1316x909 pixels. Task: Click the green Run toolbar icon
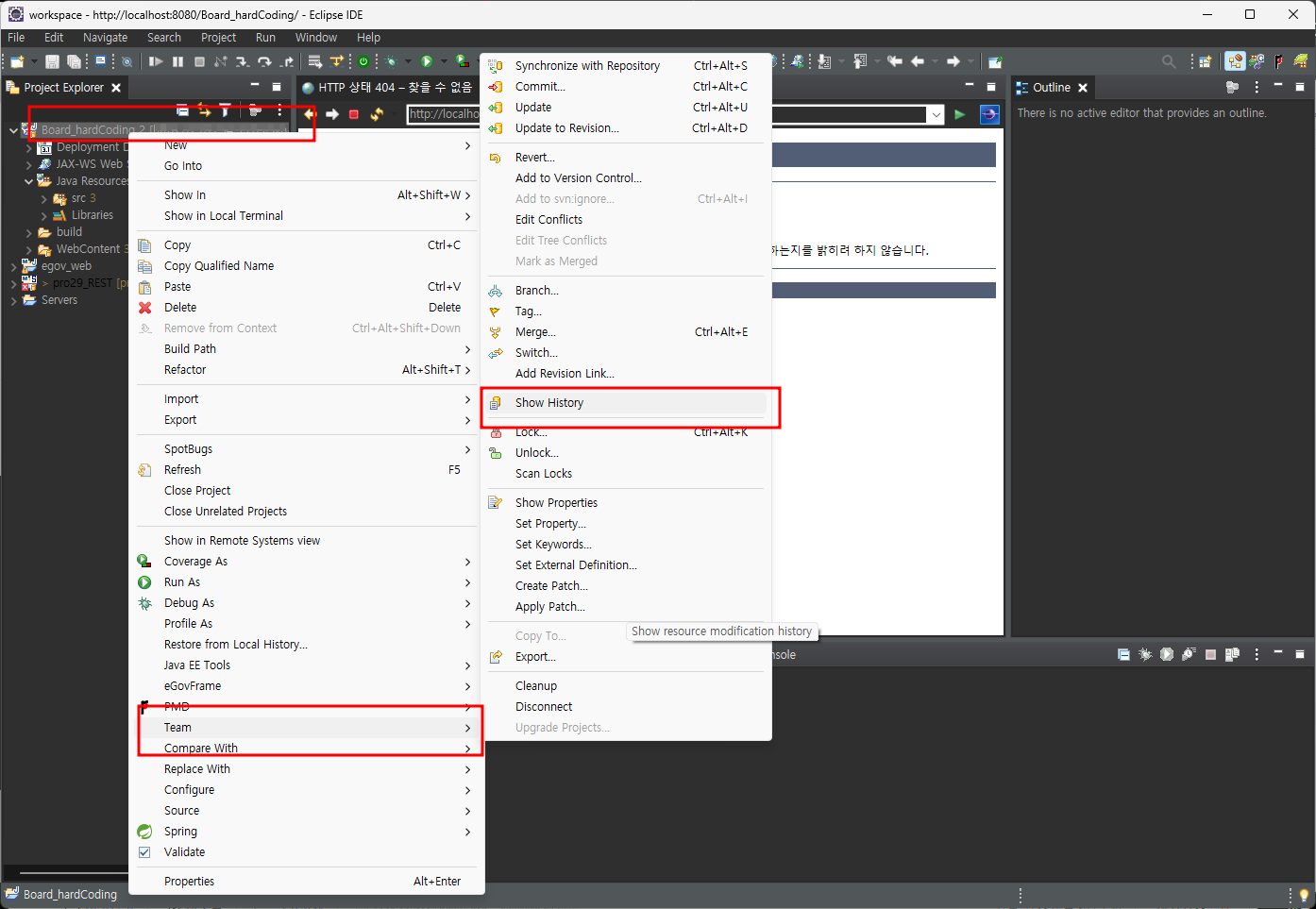pyautogui.click(x=427, y=61)
